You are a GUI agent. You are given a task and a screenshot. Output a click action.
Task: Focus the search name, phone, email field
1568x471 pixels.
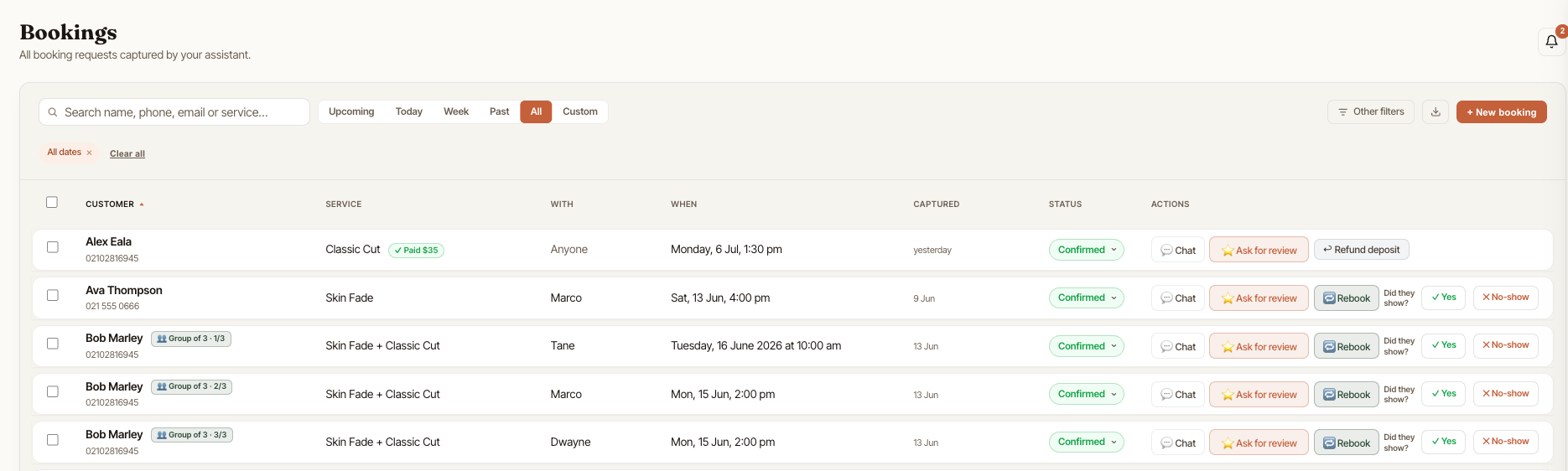174,112
